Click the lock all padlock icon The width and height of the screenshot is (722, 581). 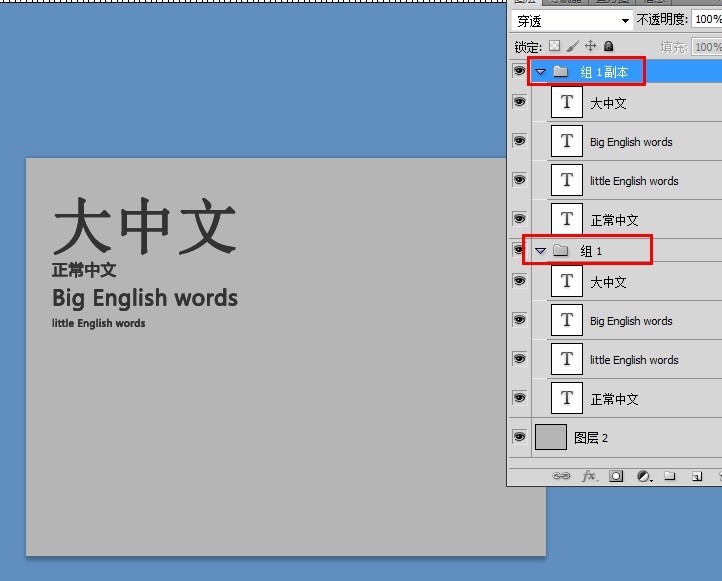[609, 46]
